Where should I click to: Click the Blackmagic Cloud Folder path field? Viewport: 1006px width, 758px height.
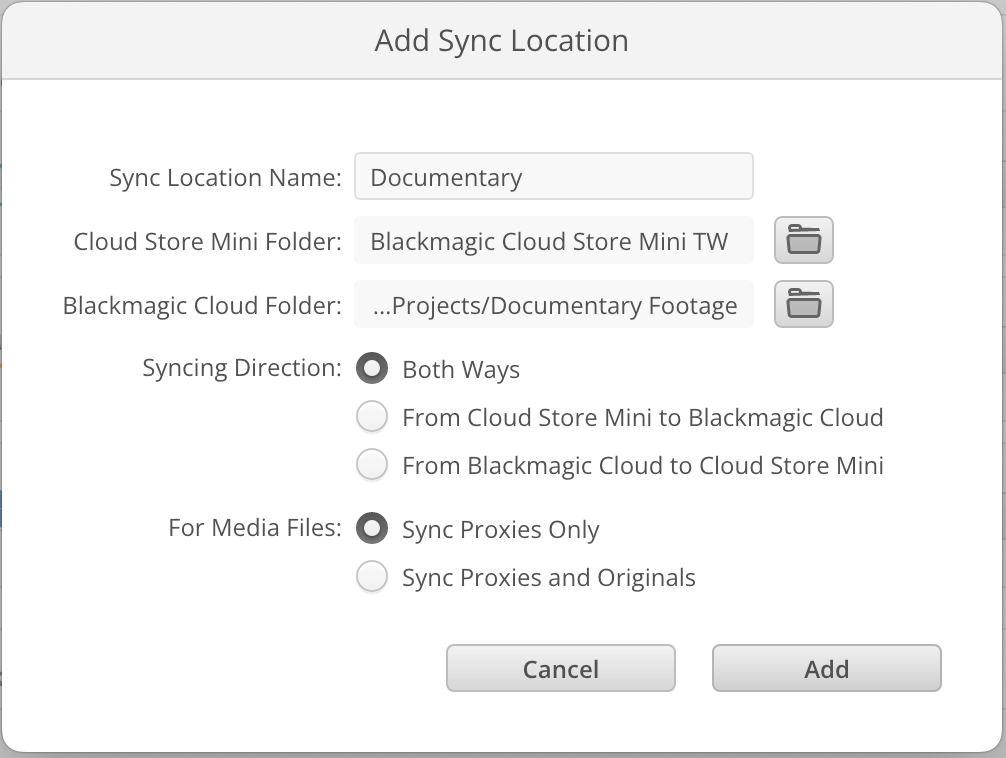tap(554, 304)
